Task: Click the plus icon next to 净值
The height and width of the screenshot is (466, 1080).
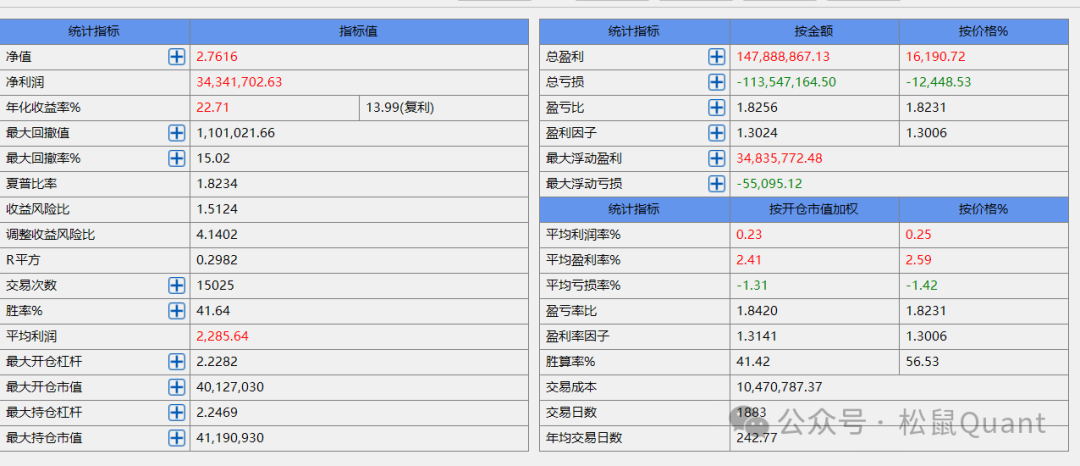Action: click(x=177, y=57)
